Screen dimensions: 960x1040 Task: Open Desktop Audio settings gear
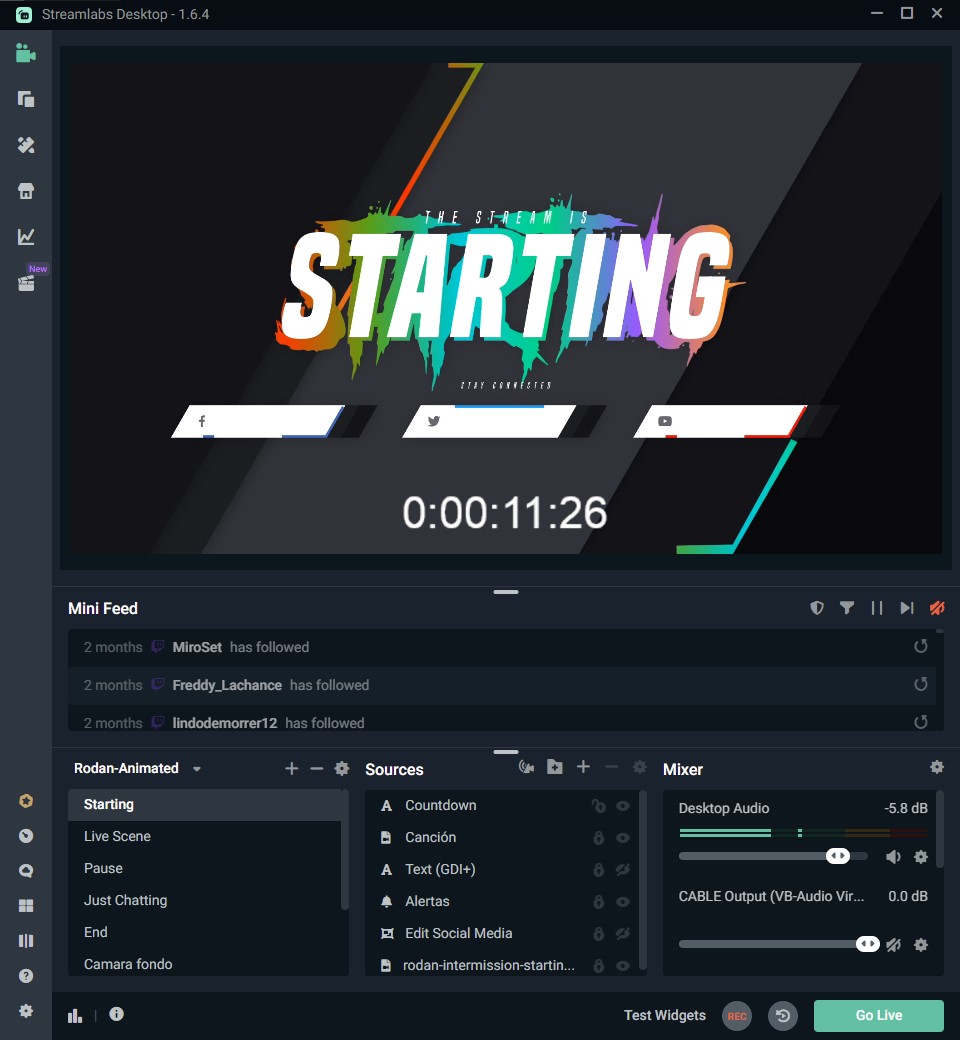pyautogui.click(x=921, y=857)
